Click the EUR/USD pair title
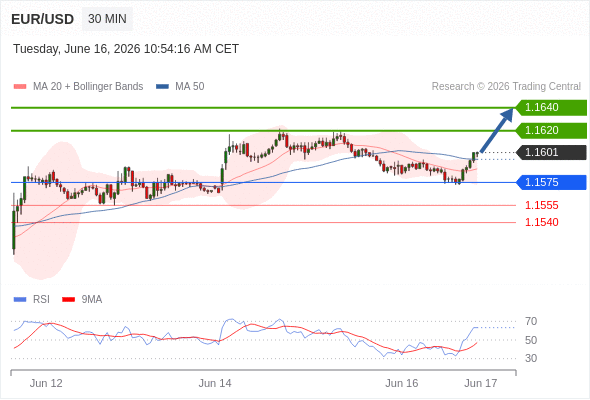The image size is (590, 400). (x=43, y=19)
